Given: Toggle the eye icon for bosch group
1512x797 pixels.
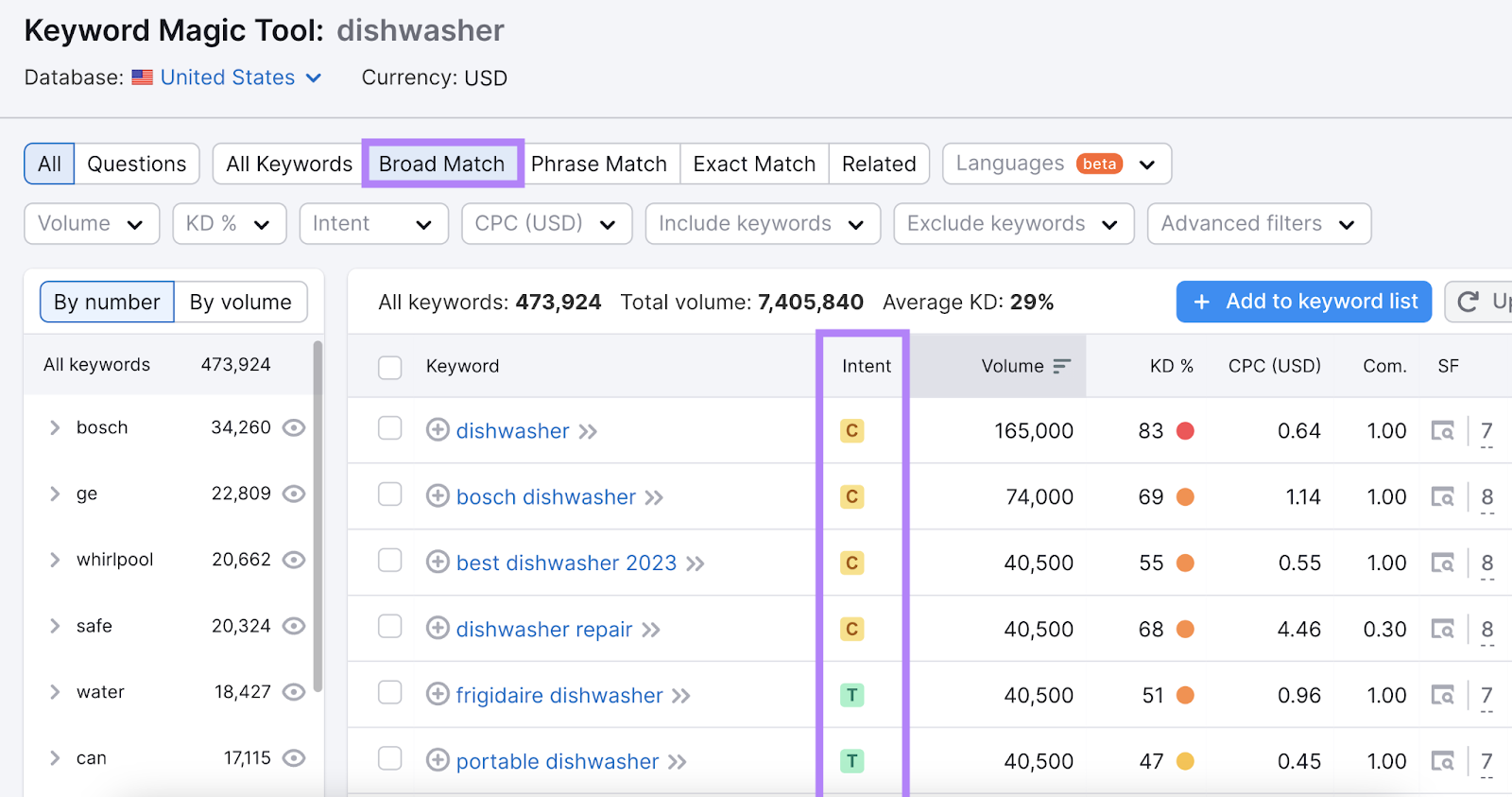Looking at the screenshot, I should [294, 427].
